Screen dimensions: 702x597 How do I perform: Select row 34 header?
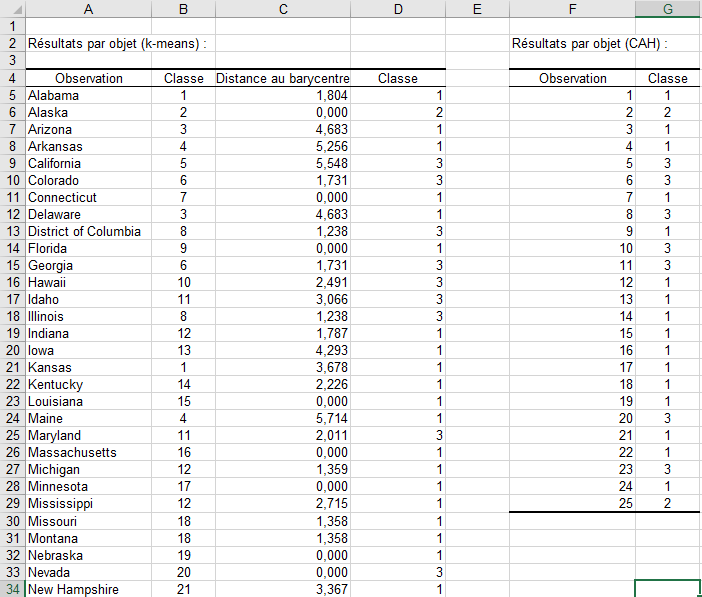click(x=13, y=589)
